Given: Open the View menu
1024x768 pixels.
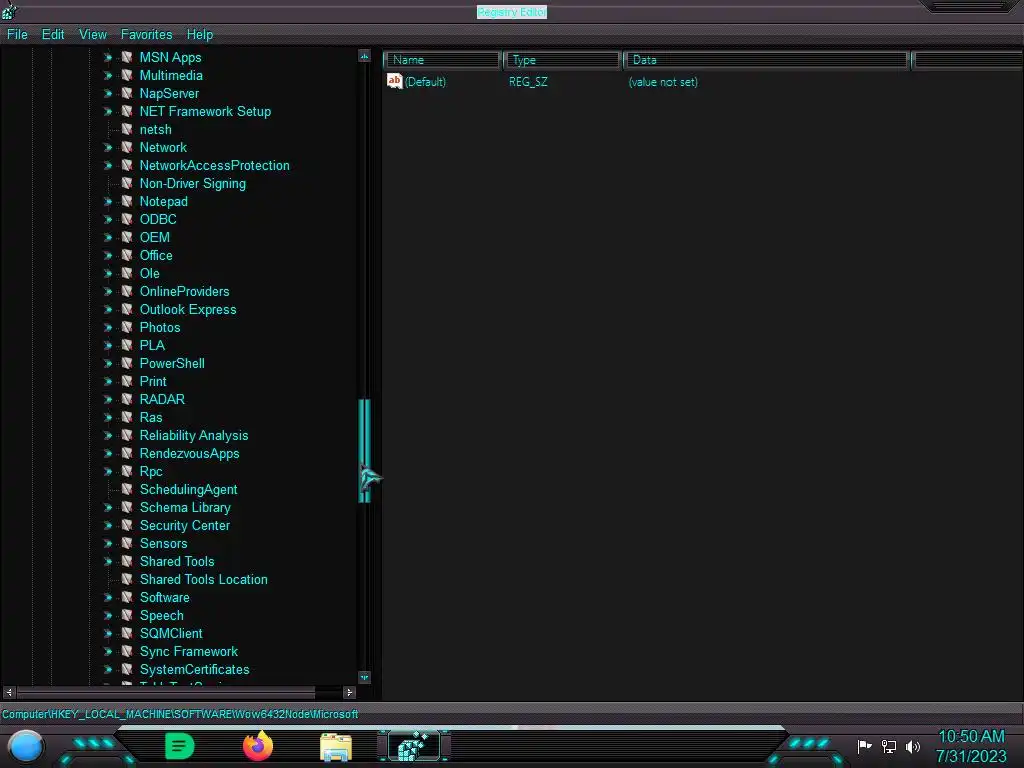Looking at the screenshot, I should 93,35.
